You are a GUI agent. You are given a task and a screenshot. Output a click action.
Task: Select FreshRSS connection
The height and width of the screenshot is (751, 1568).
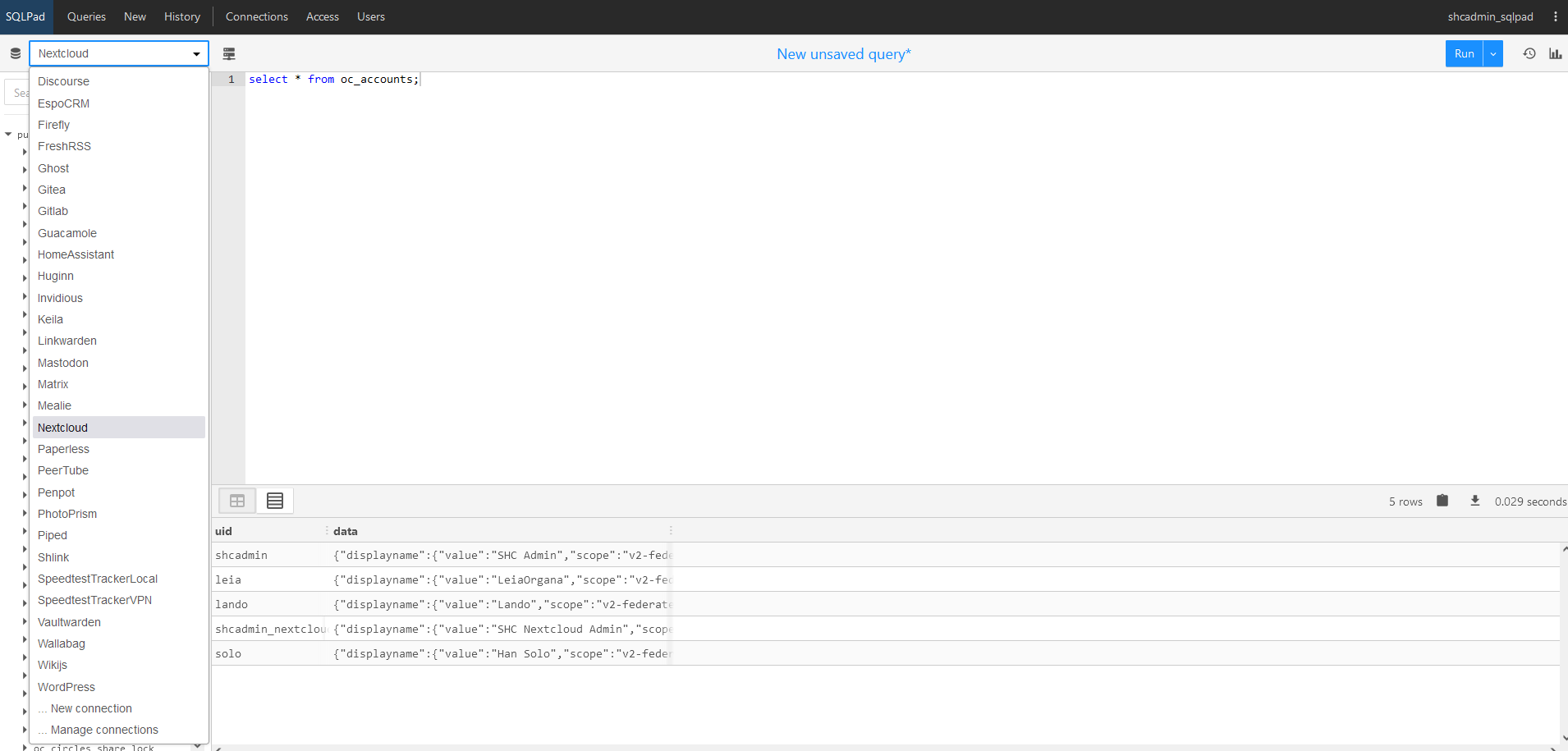coord(119,146)
